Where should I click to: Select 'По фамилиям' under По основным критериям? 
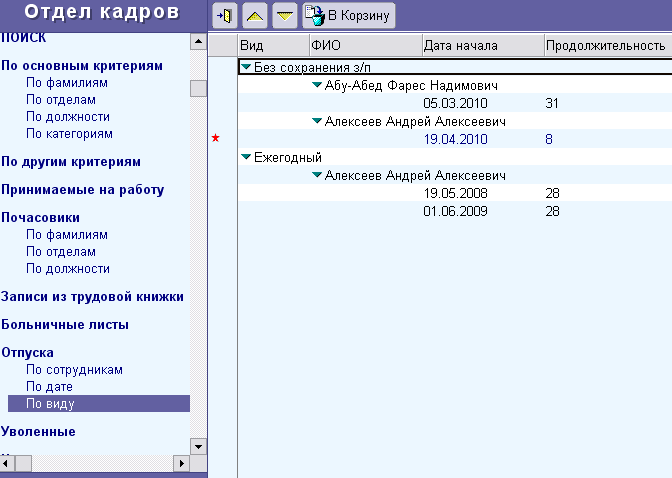point(67,83)
